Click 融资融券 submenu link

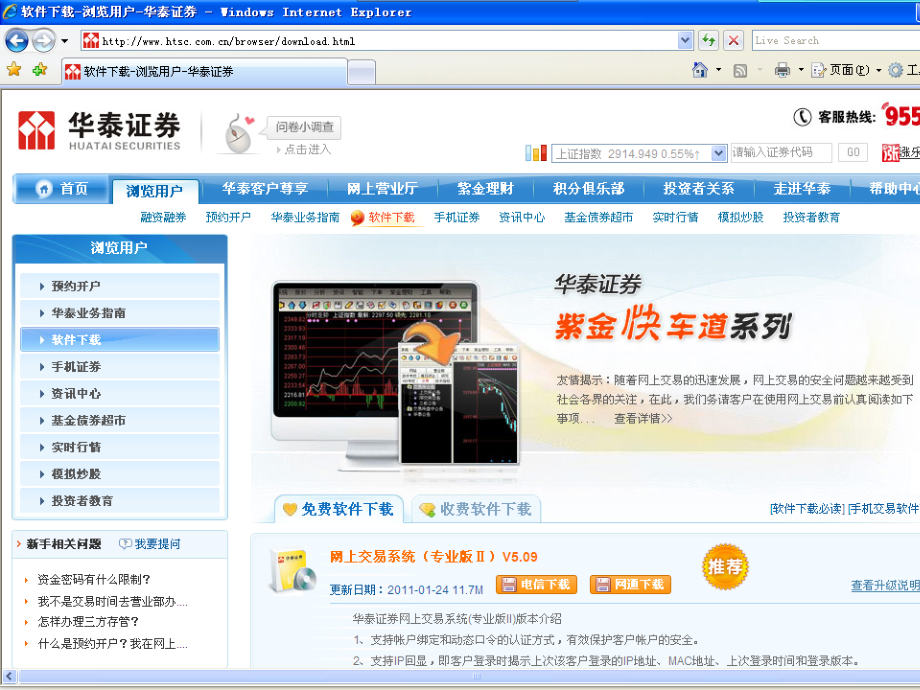[x=163, y=217]
